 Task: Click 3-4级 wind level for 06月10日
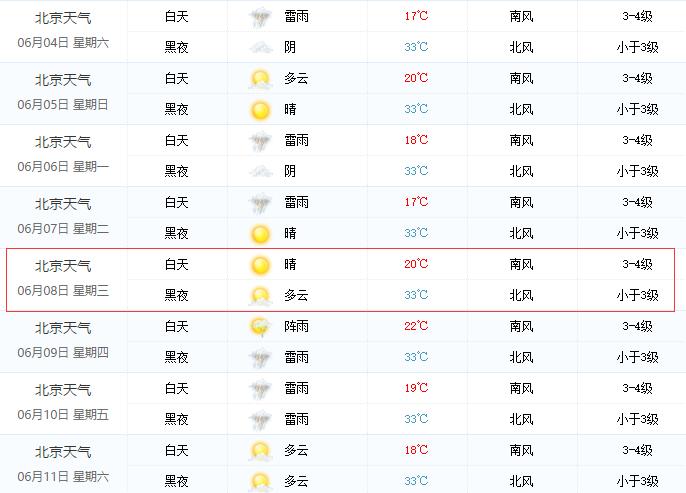tap(637, 388)
